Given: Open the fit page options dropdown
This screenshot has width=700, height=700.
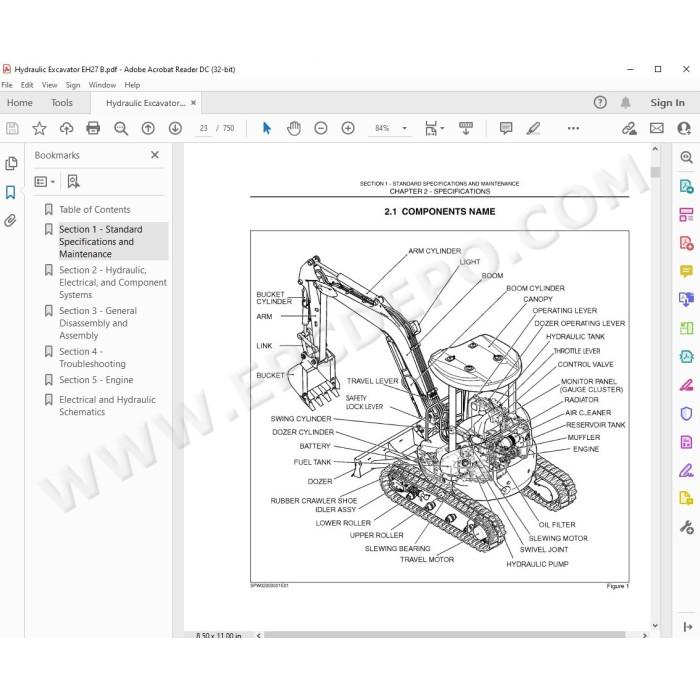Looking at the screenshot, I should click(434, 129).
